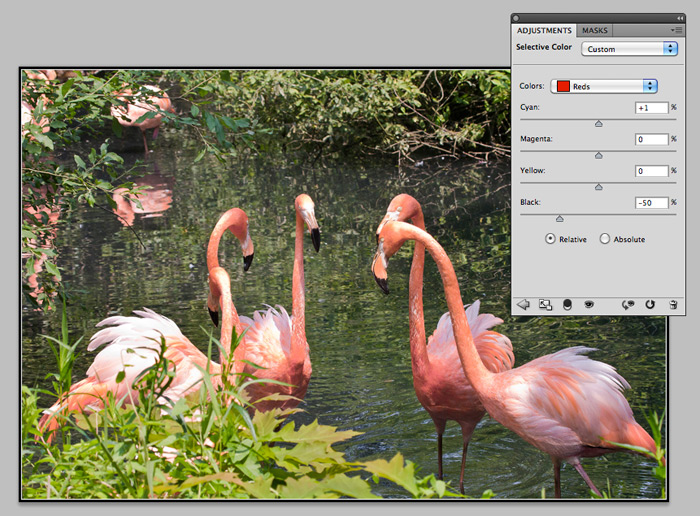Select the Absolute method option
The width and height of the screenshot is (700, 516).
[x=604, y=239]
